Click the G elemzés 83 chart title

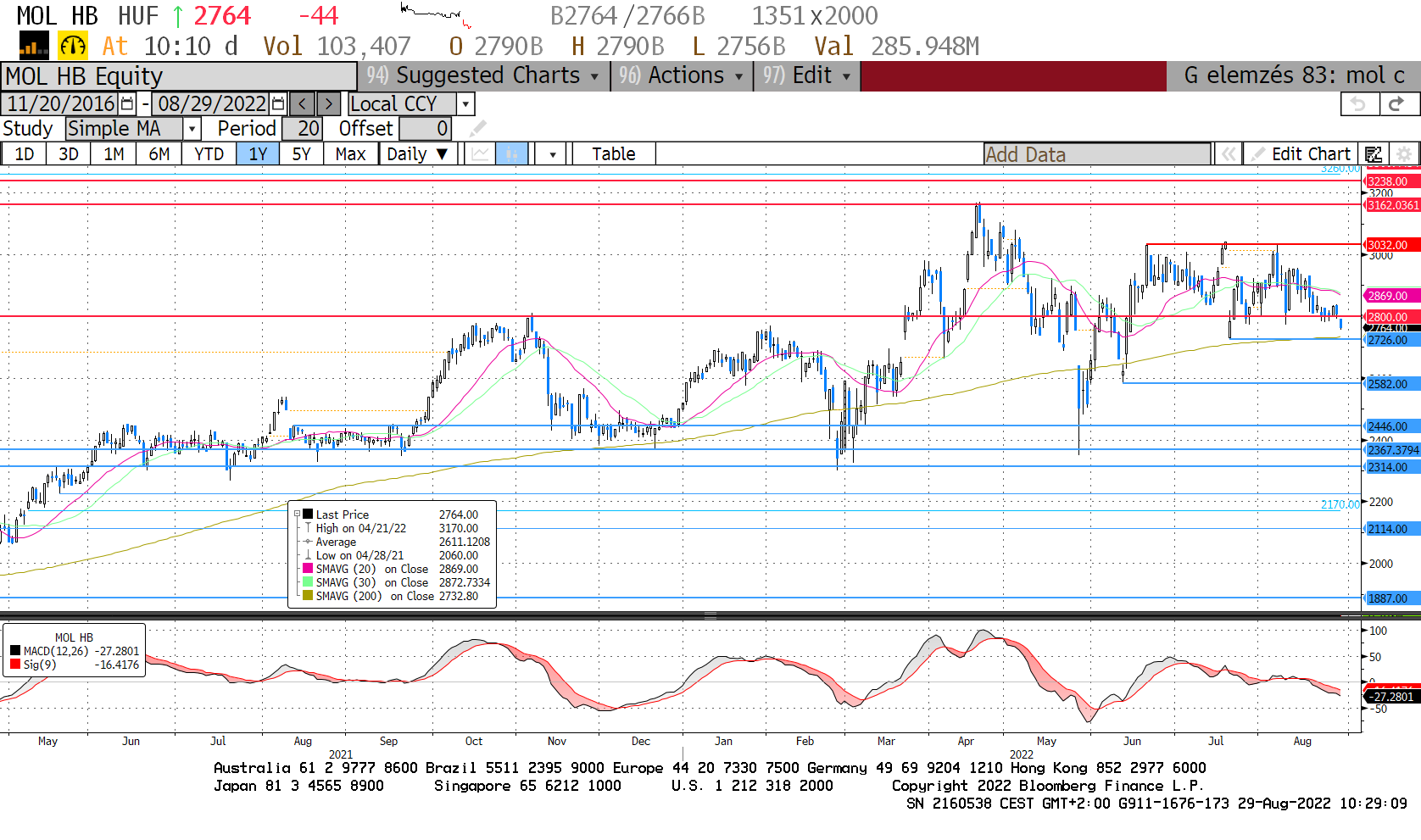(1294, 75)
